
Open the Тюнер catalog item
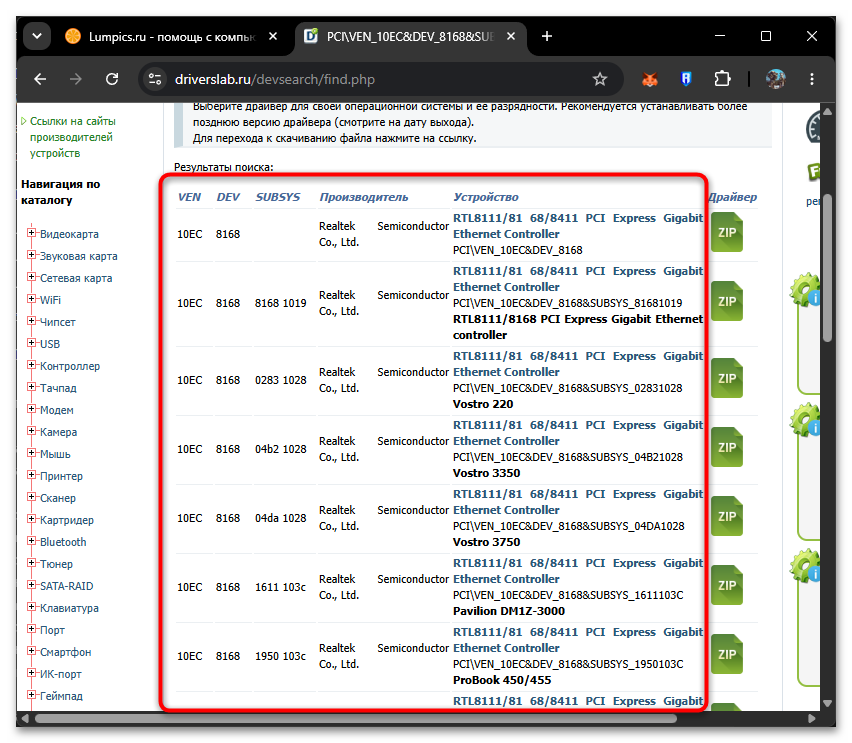pos(57,564)
